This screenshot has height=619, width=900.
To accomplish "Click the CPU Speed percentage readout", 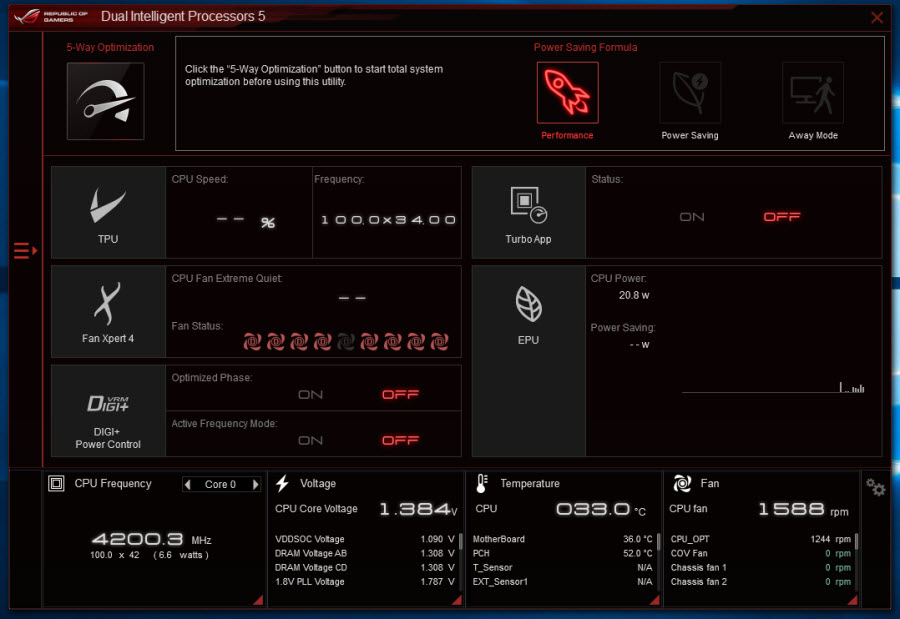I will (245, 221).
